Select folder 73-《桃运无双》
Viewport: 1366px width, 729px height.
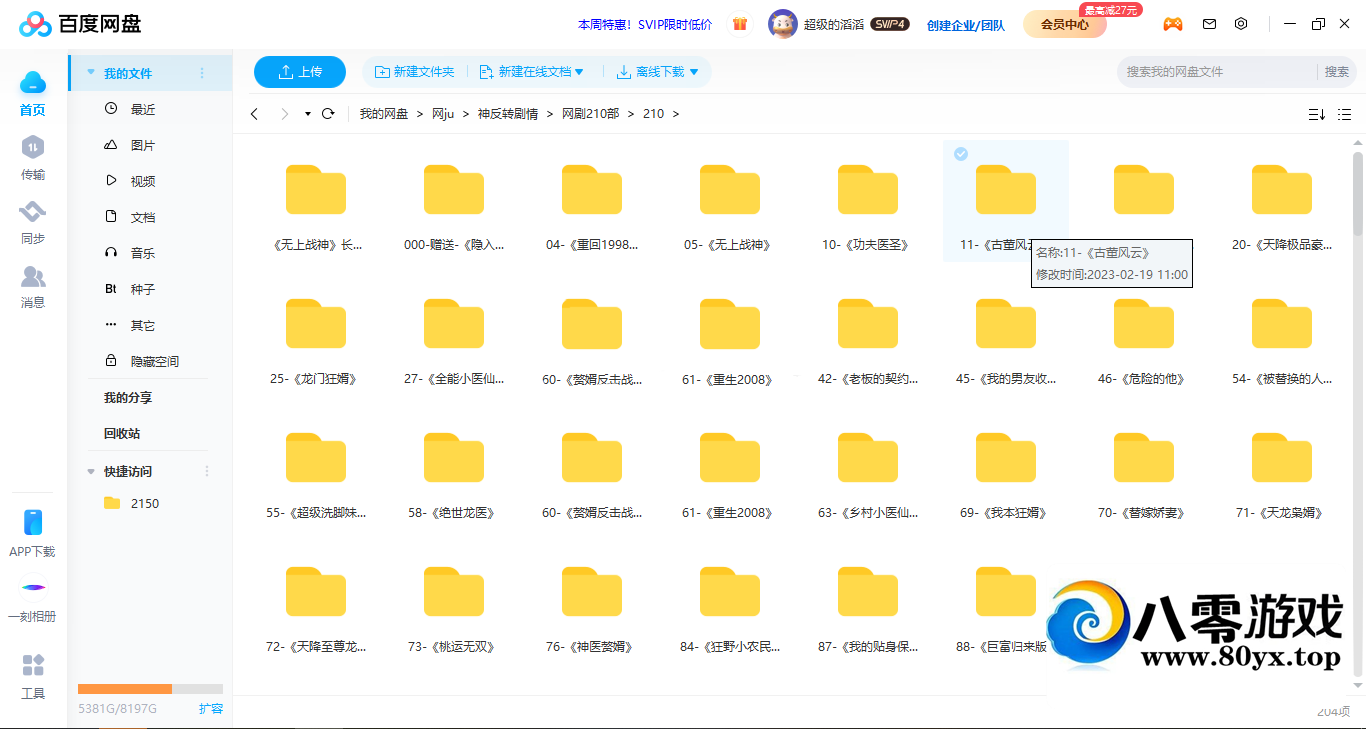click(x=453, y=606)
